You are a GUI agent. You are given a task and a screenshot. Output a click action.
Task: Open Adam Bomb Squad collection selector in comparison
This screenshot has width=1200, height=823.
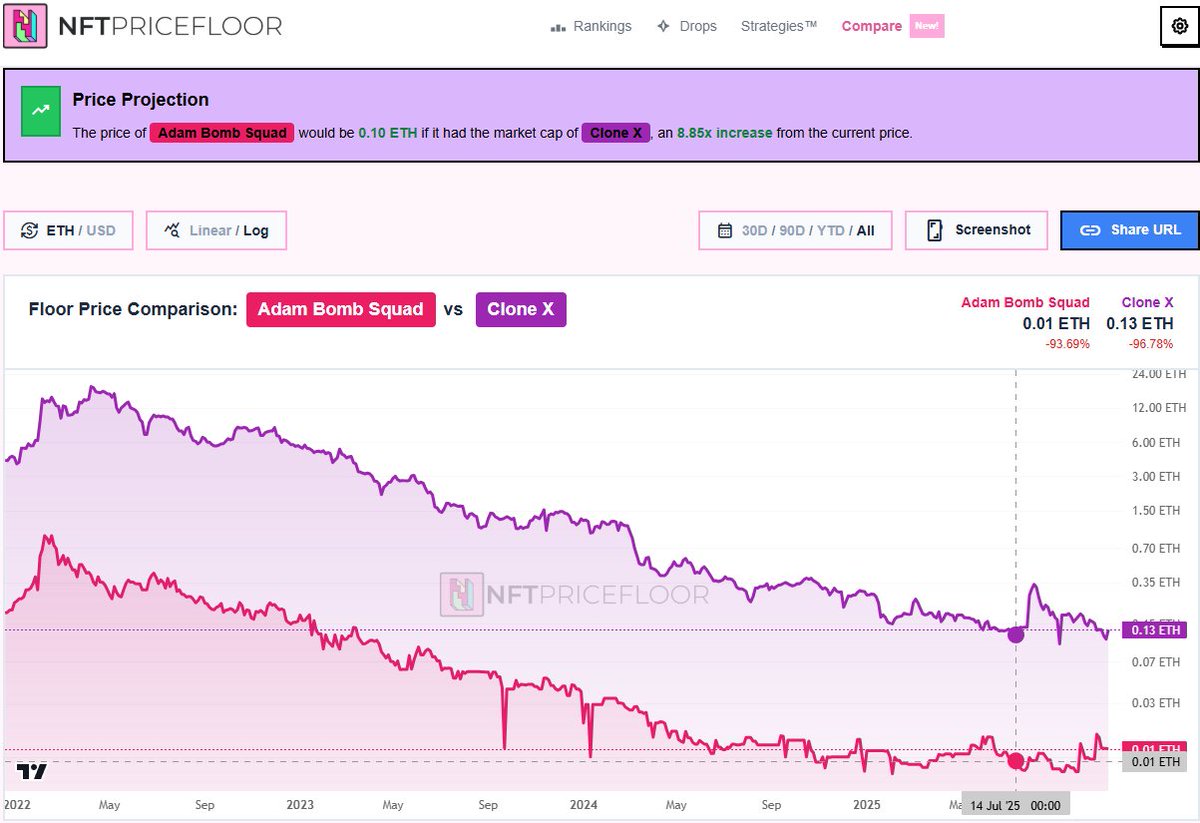[341, 310]
